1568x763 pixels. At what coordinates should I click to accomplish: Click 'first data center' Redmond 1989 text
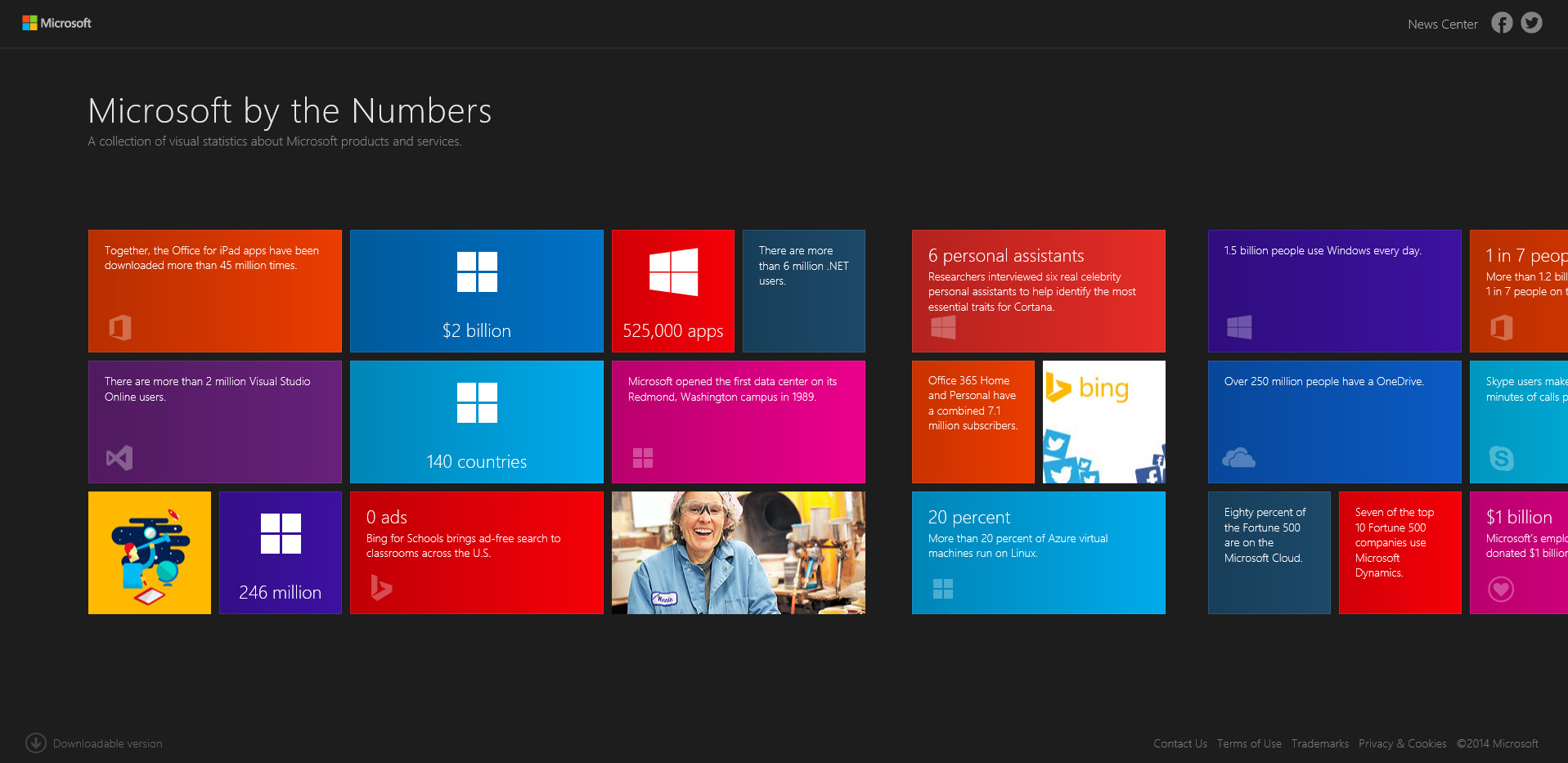(x=733, y=389)
